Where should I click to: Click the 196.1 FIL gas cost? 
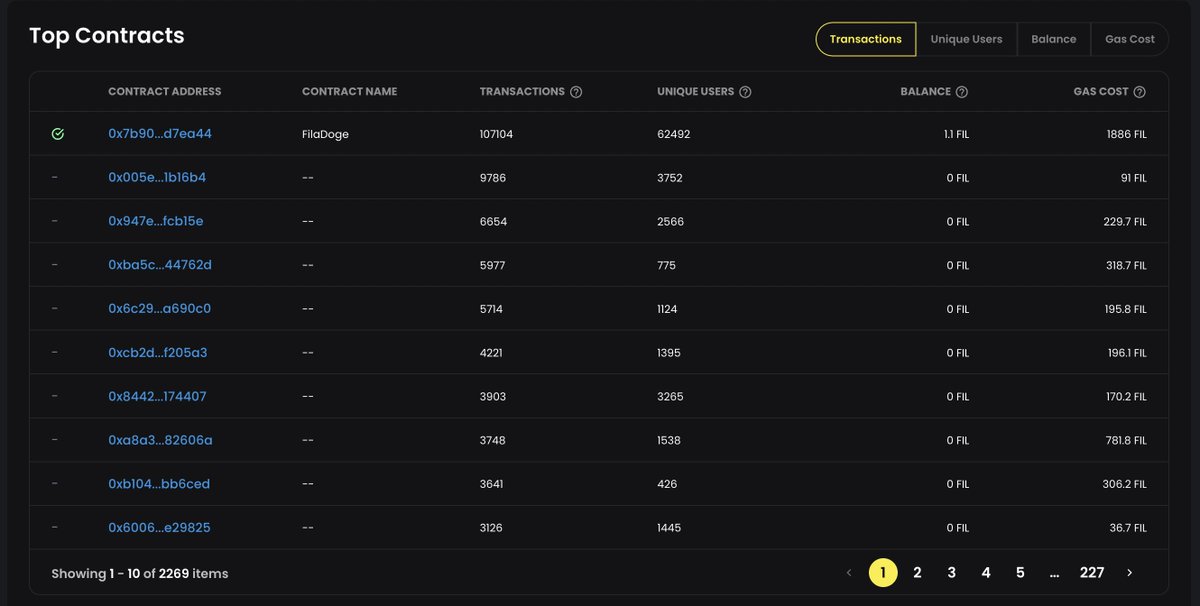[1126, 353]
